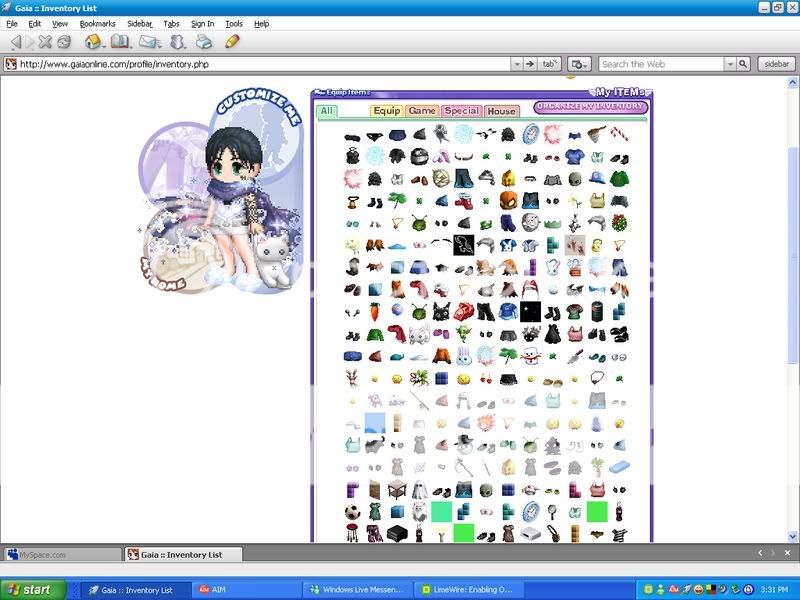
Task: Click the Home toolbar icon
Action: (91, 41)
